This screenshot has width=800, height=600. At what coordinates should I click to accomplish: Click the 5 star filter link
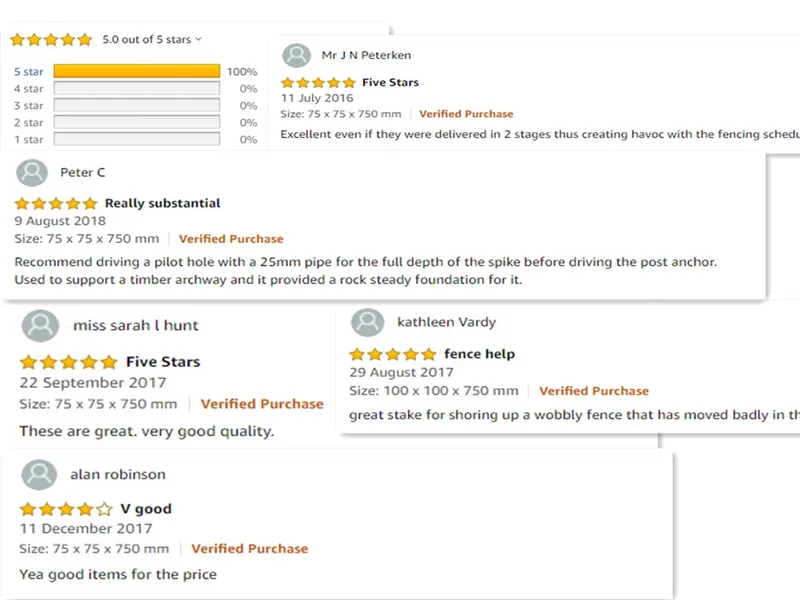(28, 72)
